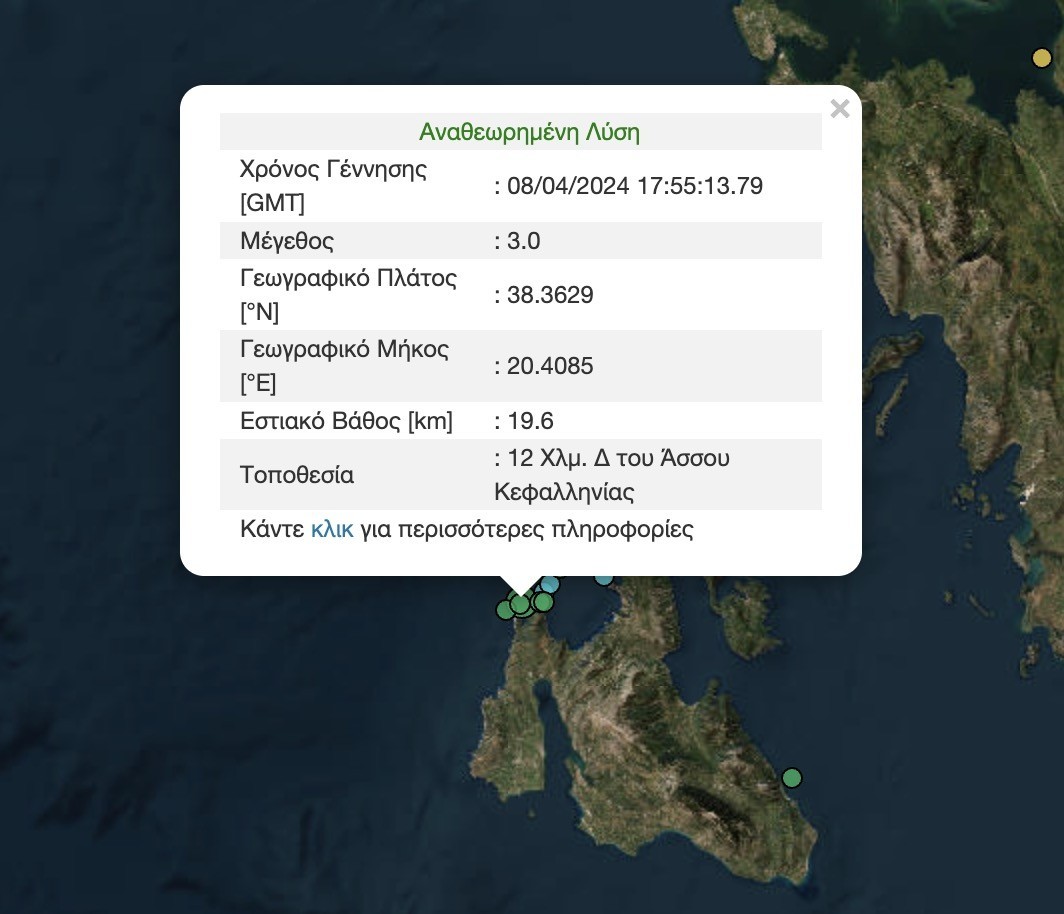
Task: Select green marker directly under the popup pointer
Action: pos(520,605)
